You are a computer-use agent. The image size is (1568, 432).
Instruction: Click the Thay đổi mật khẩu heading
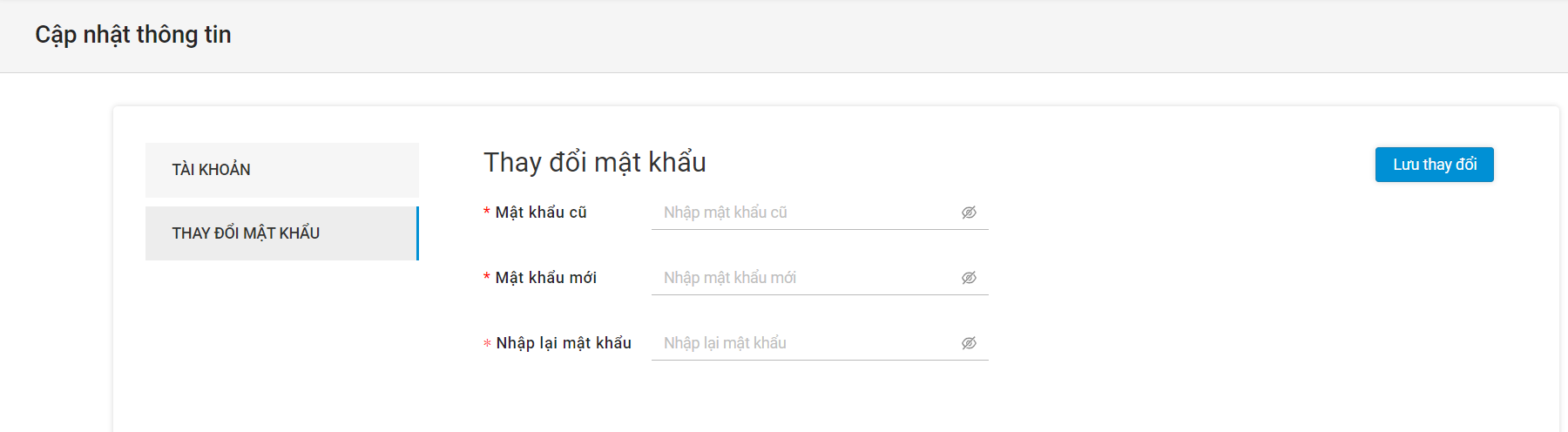click(x=595, y=163)
